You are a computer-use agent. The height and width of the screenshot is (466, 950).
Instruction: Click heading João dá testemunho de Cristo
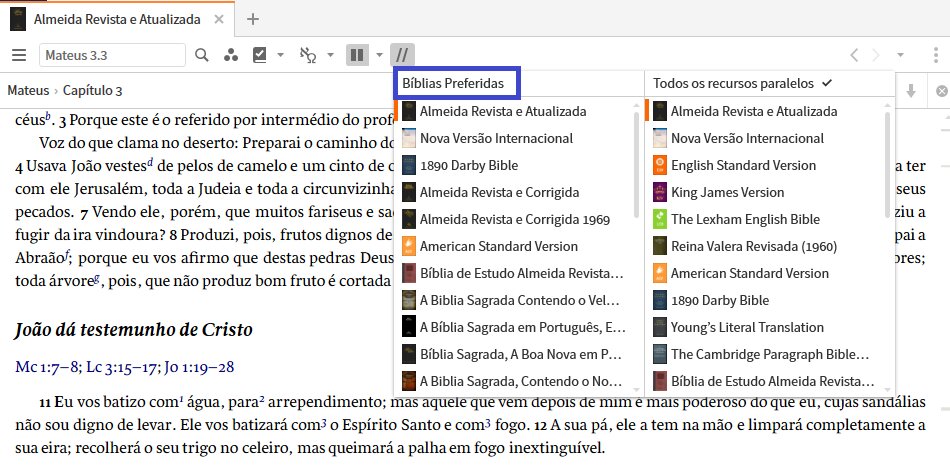pyautogui.click(x=133, y=330)
